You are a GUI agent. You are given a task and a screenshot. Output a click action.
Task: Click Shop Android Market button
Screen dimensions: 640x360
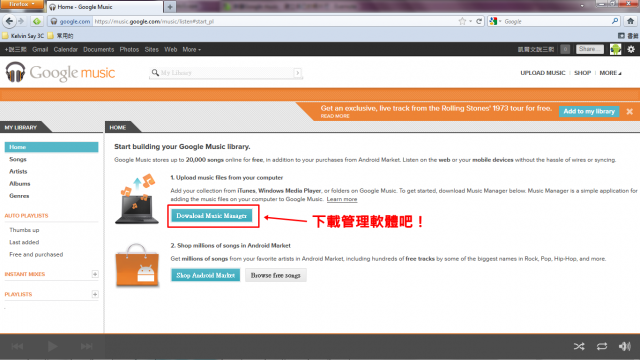[x=205, y=275]
